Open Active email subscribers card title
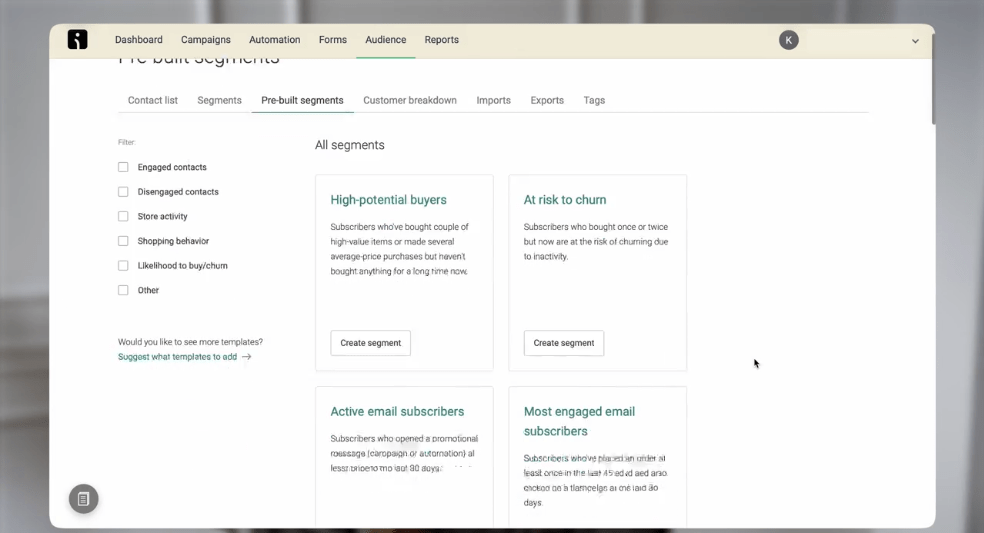The height and width of the screenshot is (533, 984). tap(397, 411)
